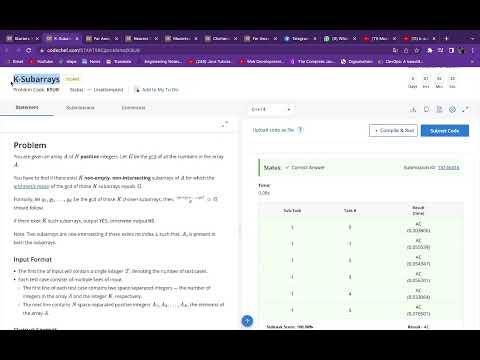This screenshot has height=360, width=480.
Task: Close the K-Subarrays browser tab
Action: (x=77, y=39)
